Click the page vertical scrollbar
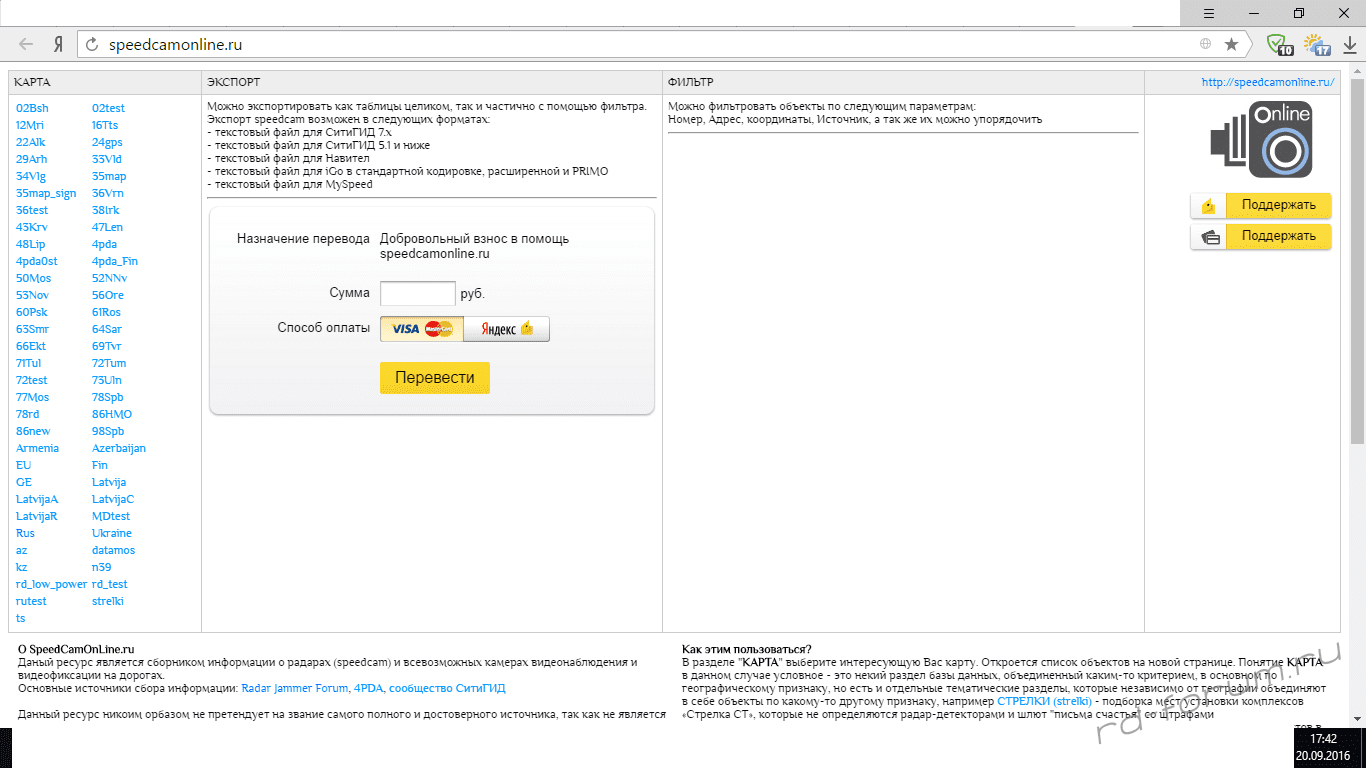This screenshot has width=1370, height=772. click(1357, 300)
